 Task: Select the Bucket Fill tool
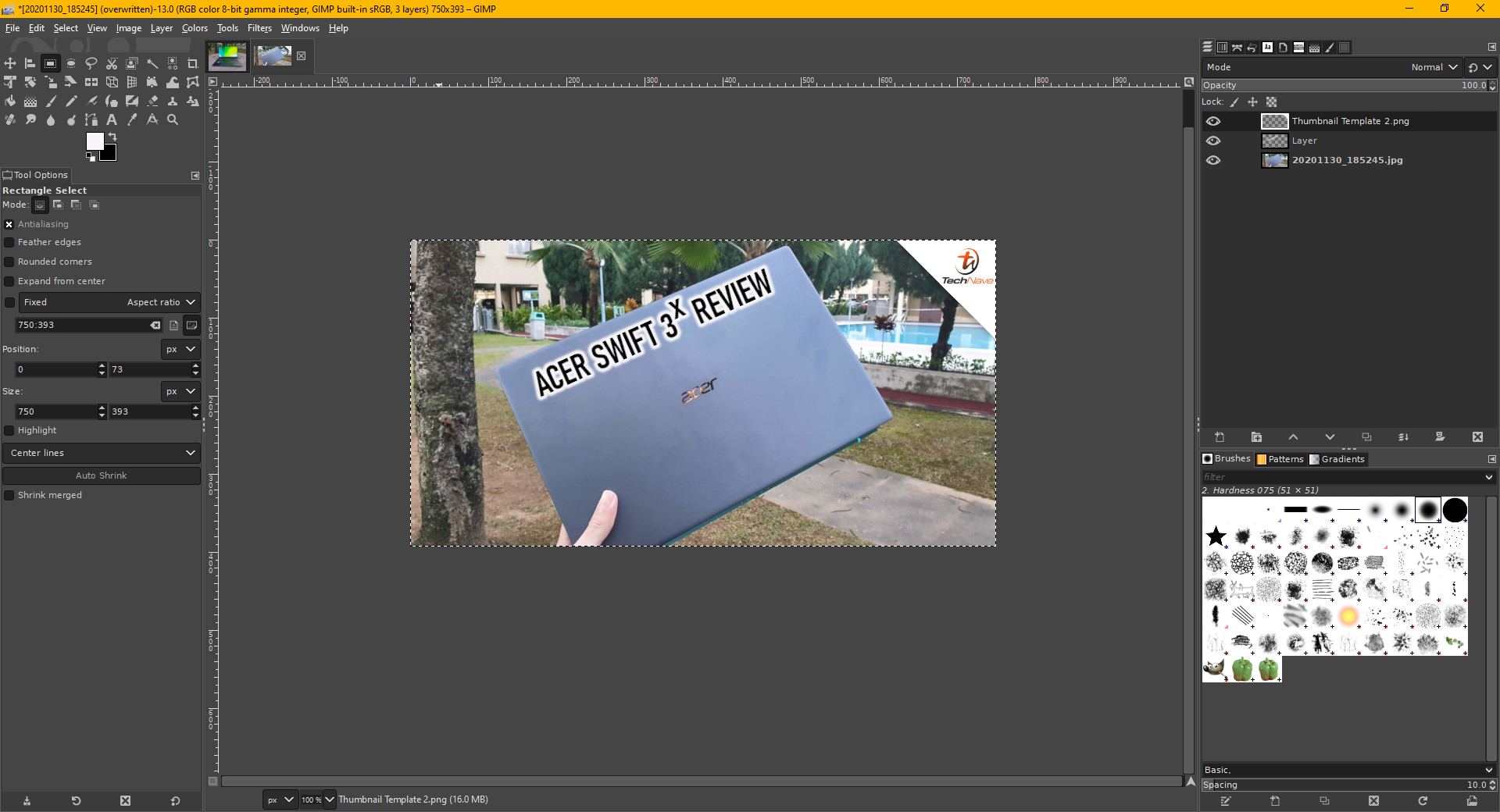(x=10, y=101)
